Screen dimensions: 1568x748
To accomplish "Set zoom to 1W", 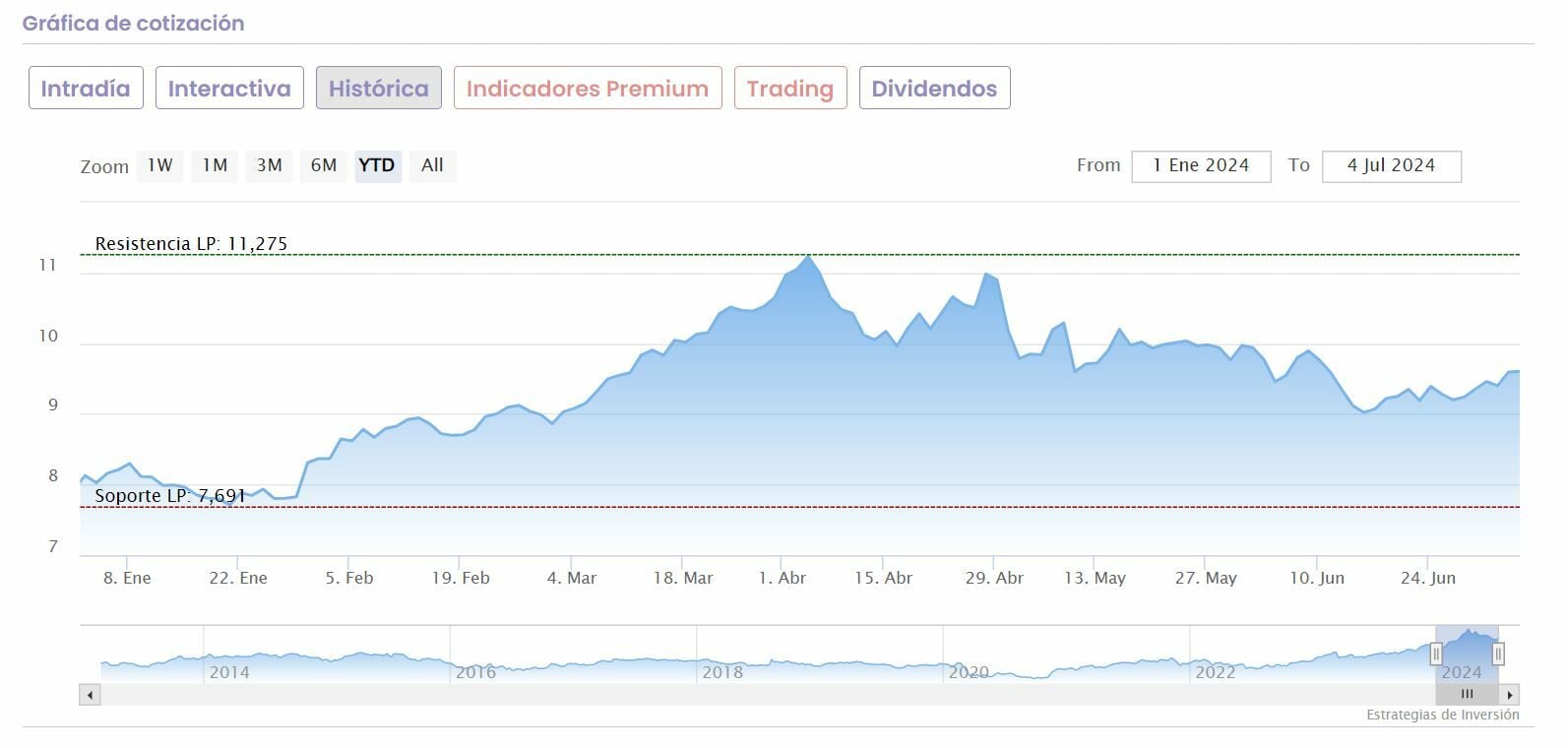I will tap(159, 165).
